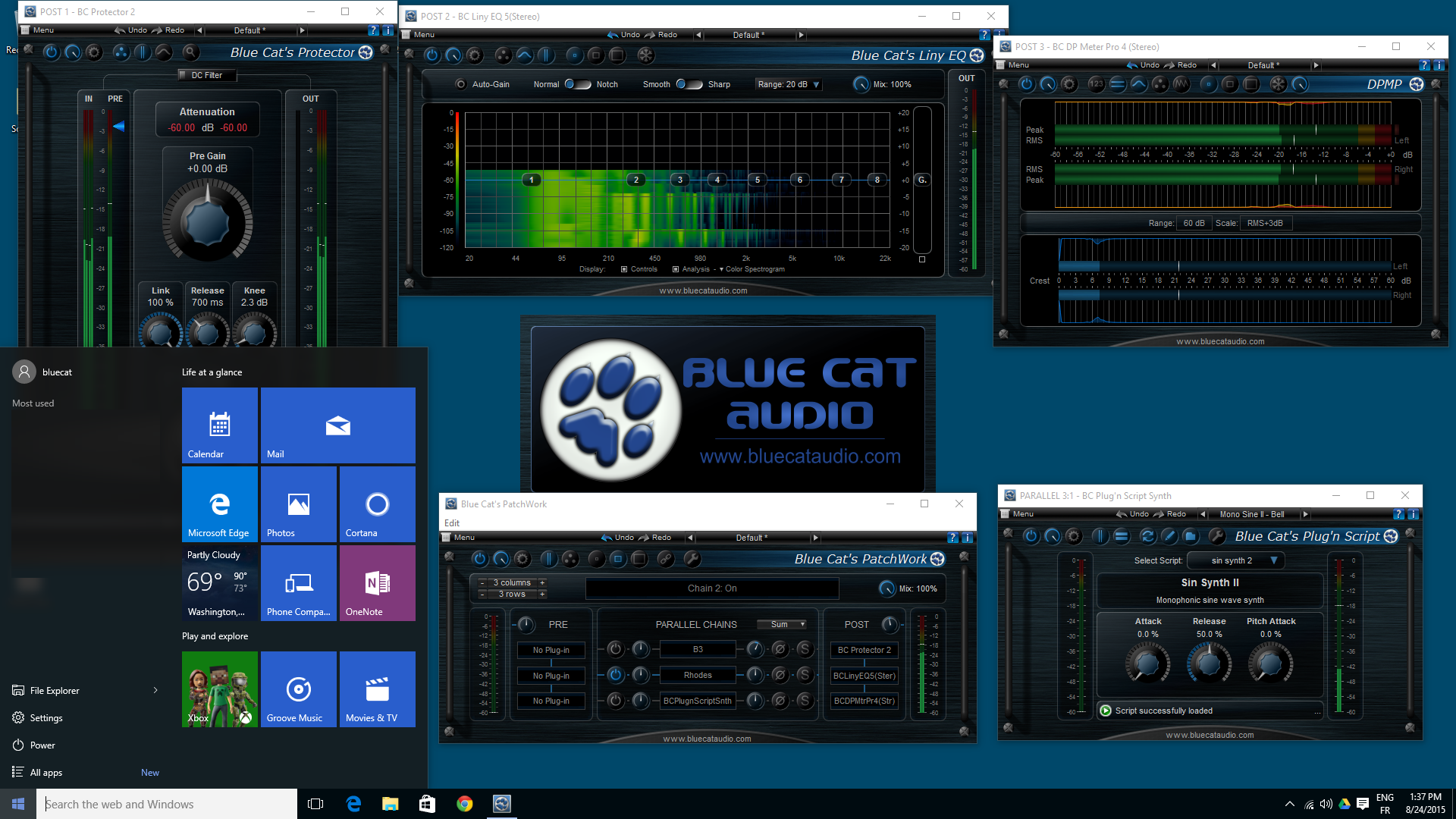This screenshot has height=819, width=1456.
Task: Click DPMP 123 numeric display icon
Action: tap(1097, 84)
